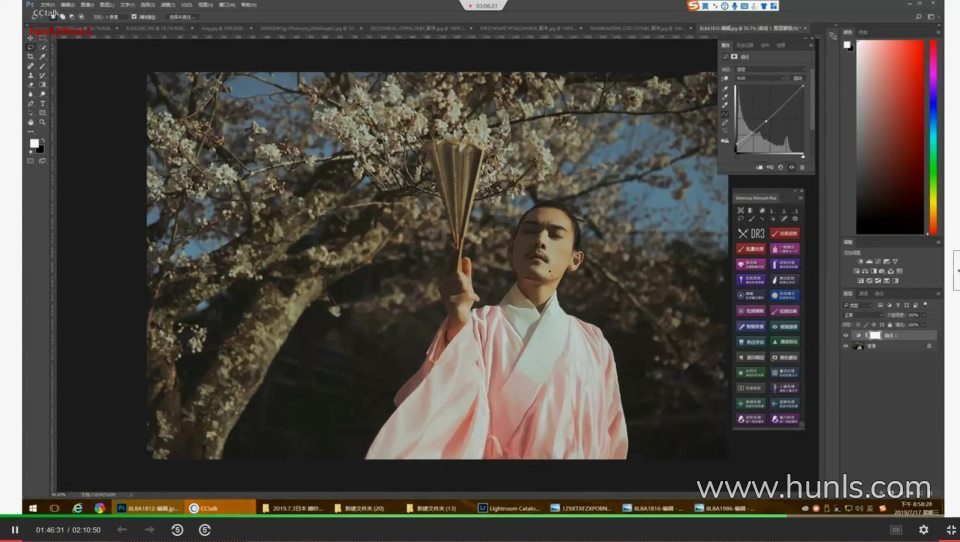The height and width of the screenshot is (542, 960).
Task: Open the Filter menu
Action: point(167,4)
